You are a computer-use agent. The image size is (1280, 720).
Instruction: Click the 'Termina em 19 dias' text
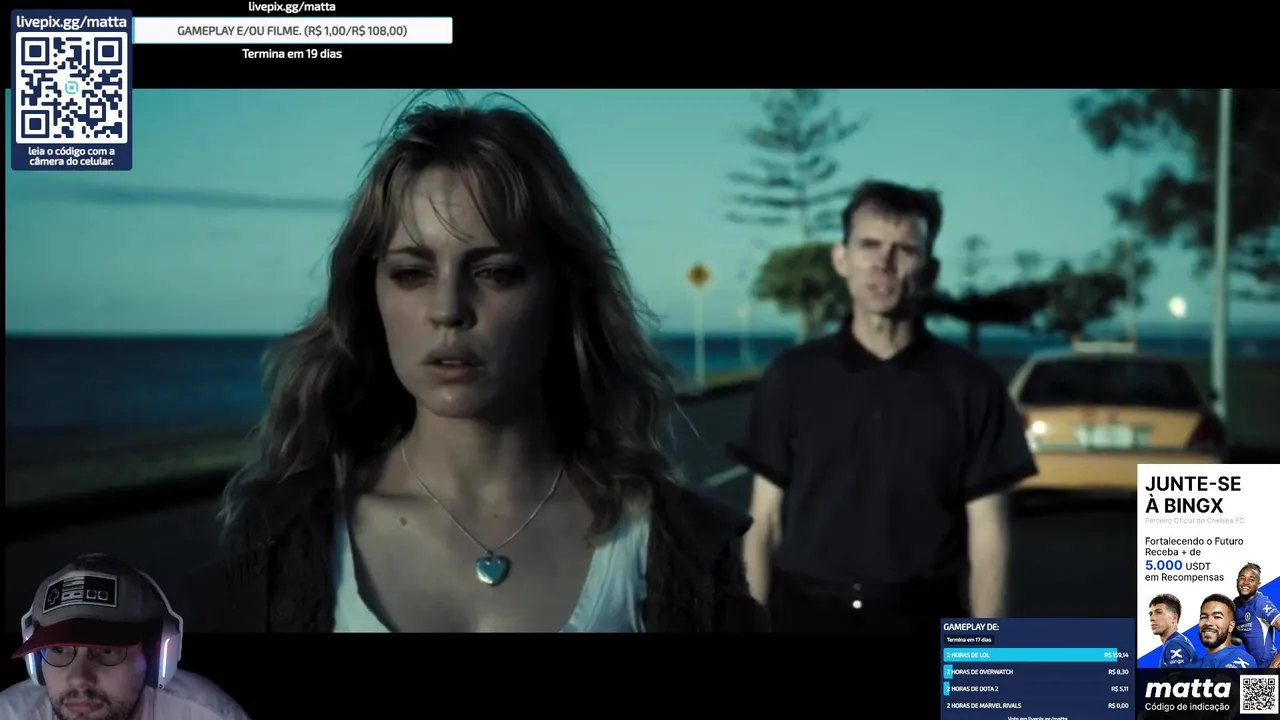pos(292,54)
